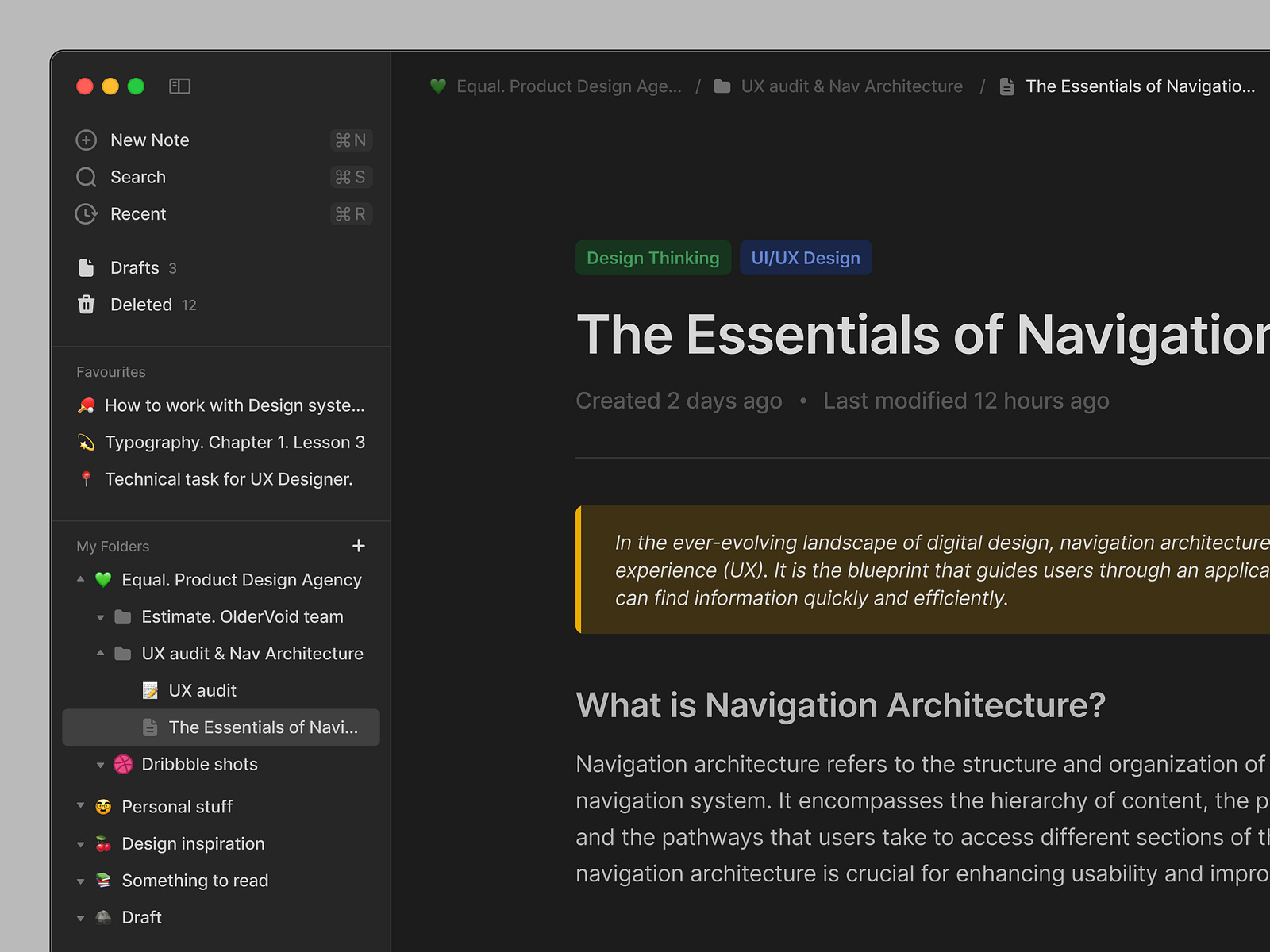Screen dimensions: 1270x952
Task: Collapse the Equal. Product Design Agency folder
Action: 80,579
